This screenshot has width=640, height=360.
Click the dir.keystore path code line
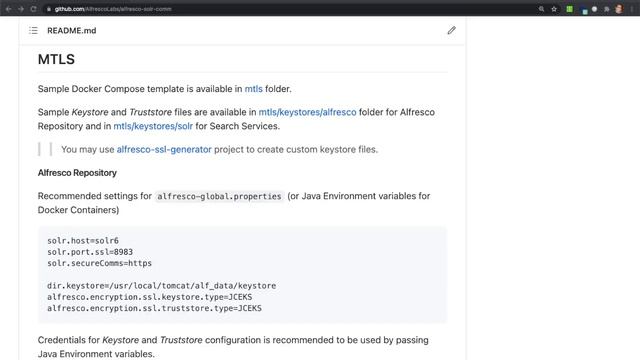[161, 286]
